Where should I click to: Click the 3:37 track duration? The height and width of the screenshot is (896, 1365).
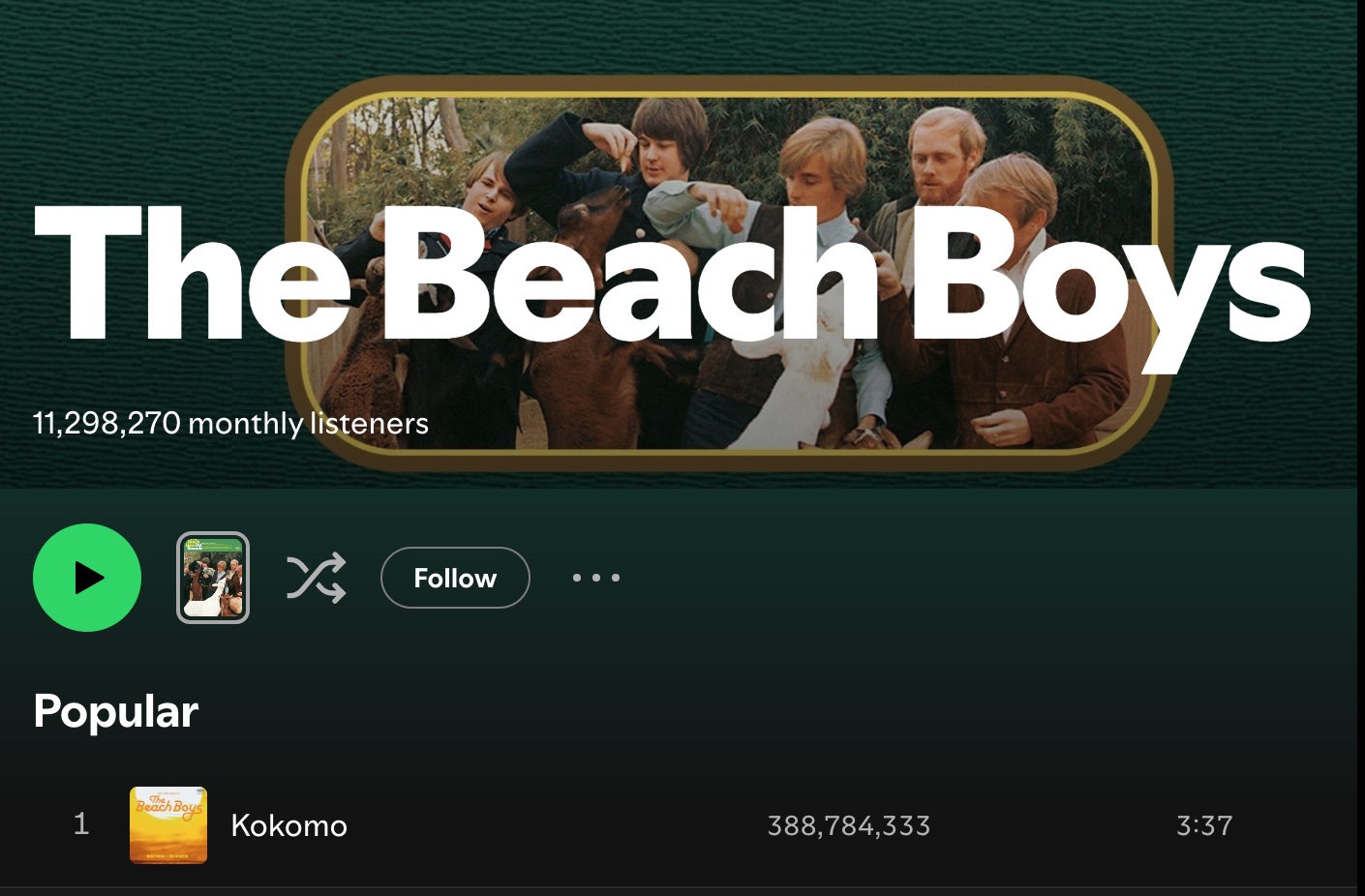click(x=1204, y=825)
